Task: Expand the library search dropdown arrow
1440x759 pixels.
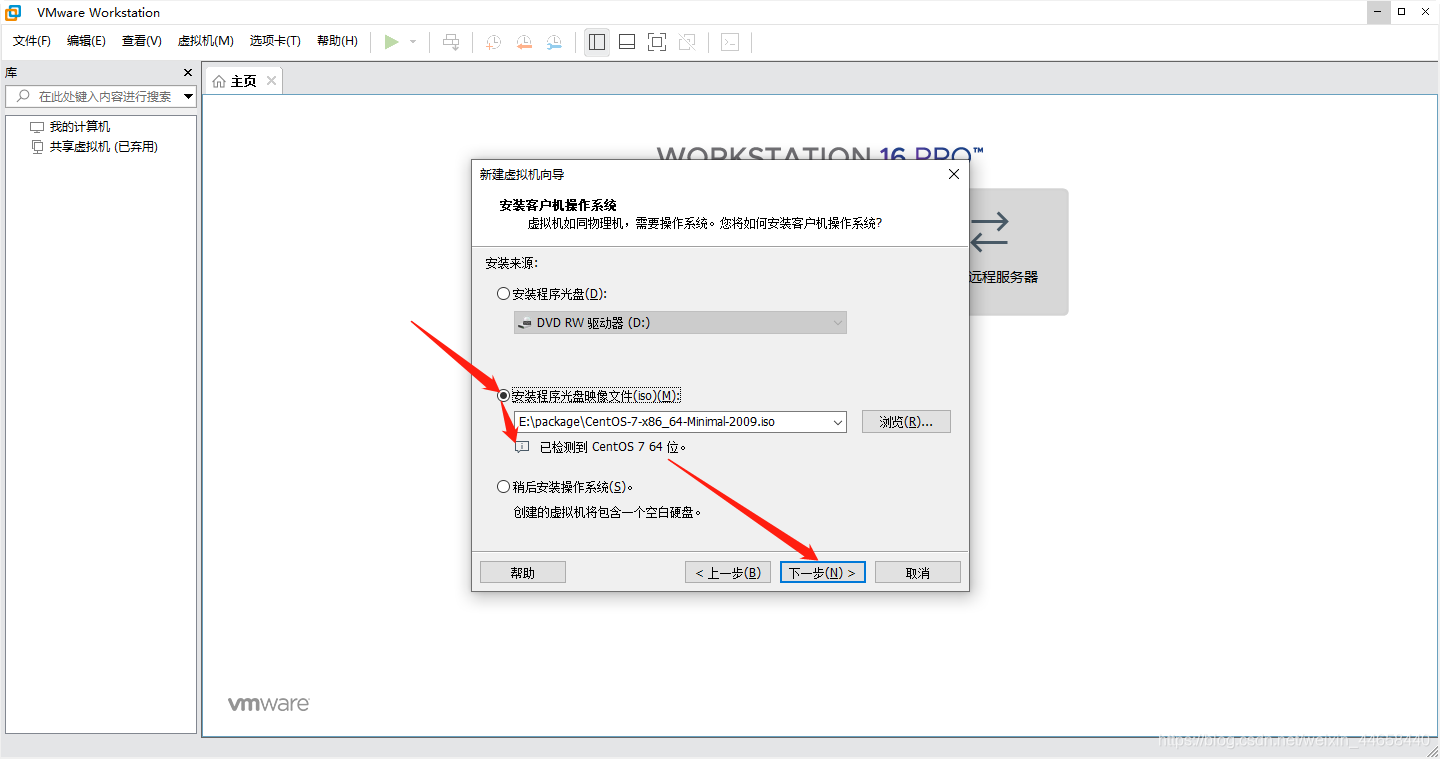Action: pyautogui.click(x=189, y=97)
